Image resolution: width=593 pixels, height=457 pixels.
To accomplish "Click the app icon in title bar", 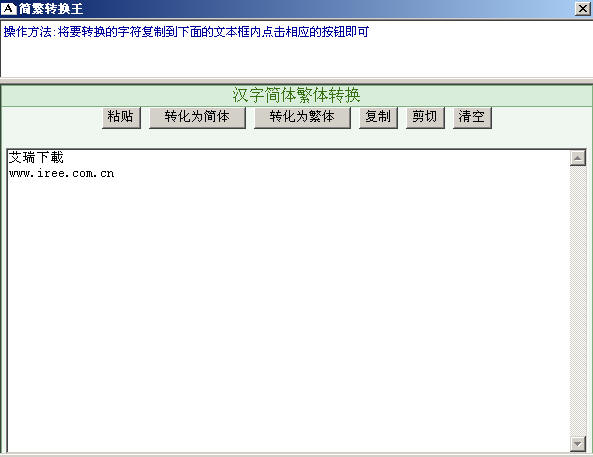I will pos(9,8).
